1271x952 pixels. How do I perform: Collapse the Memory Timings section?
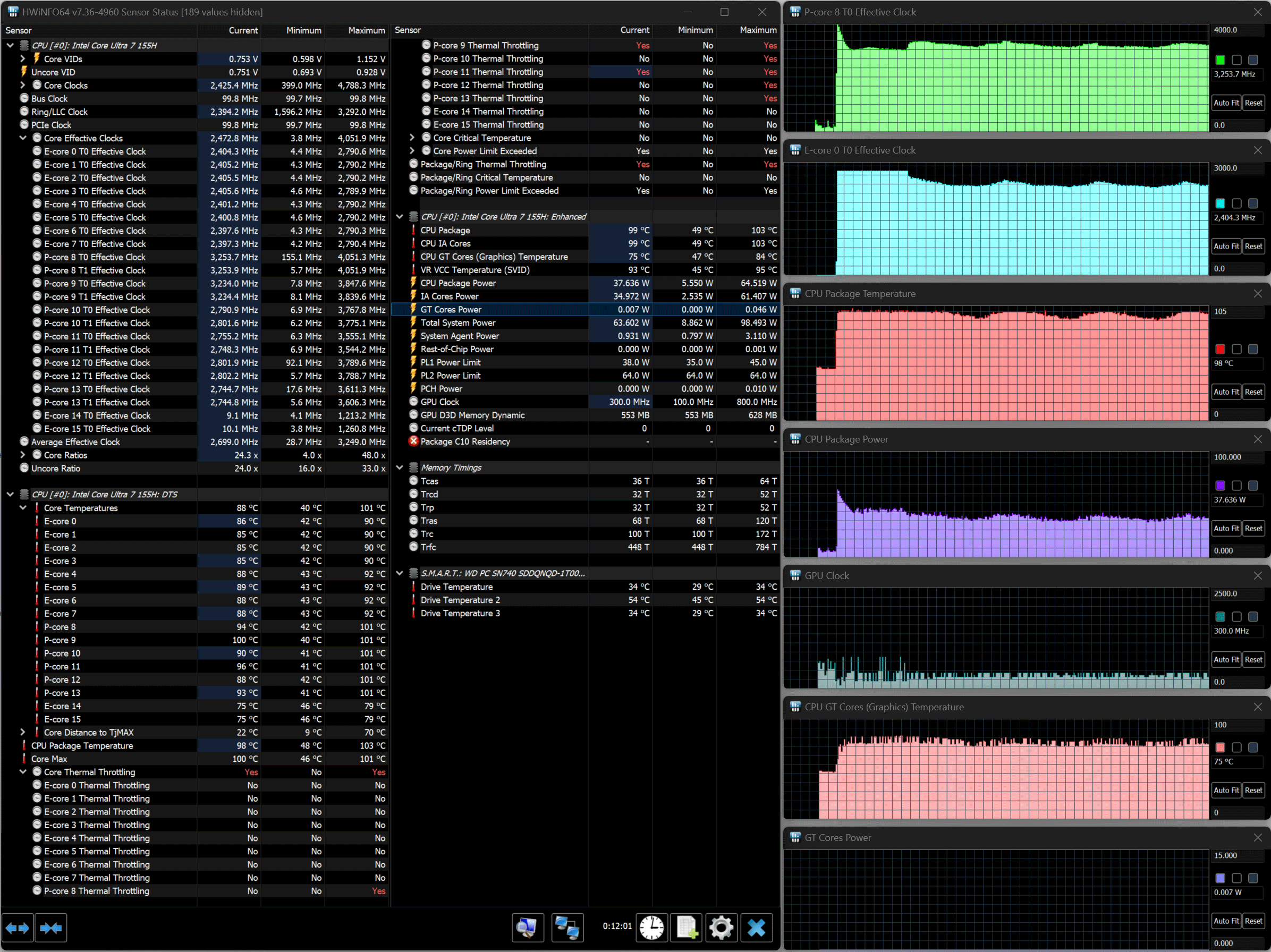tap(400, 467)
